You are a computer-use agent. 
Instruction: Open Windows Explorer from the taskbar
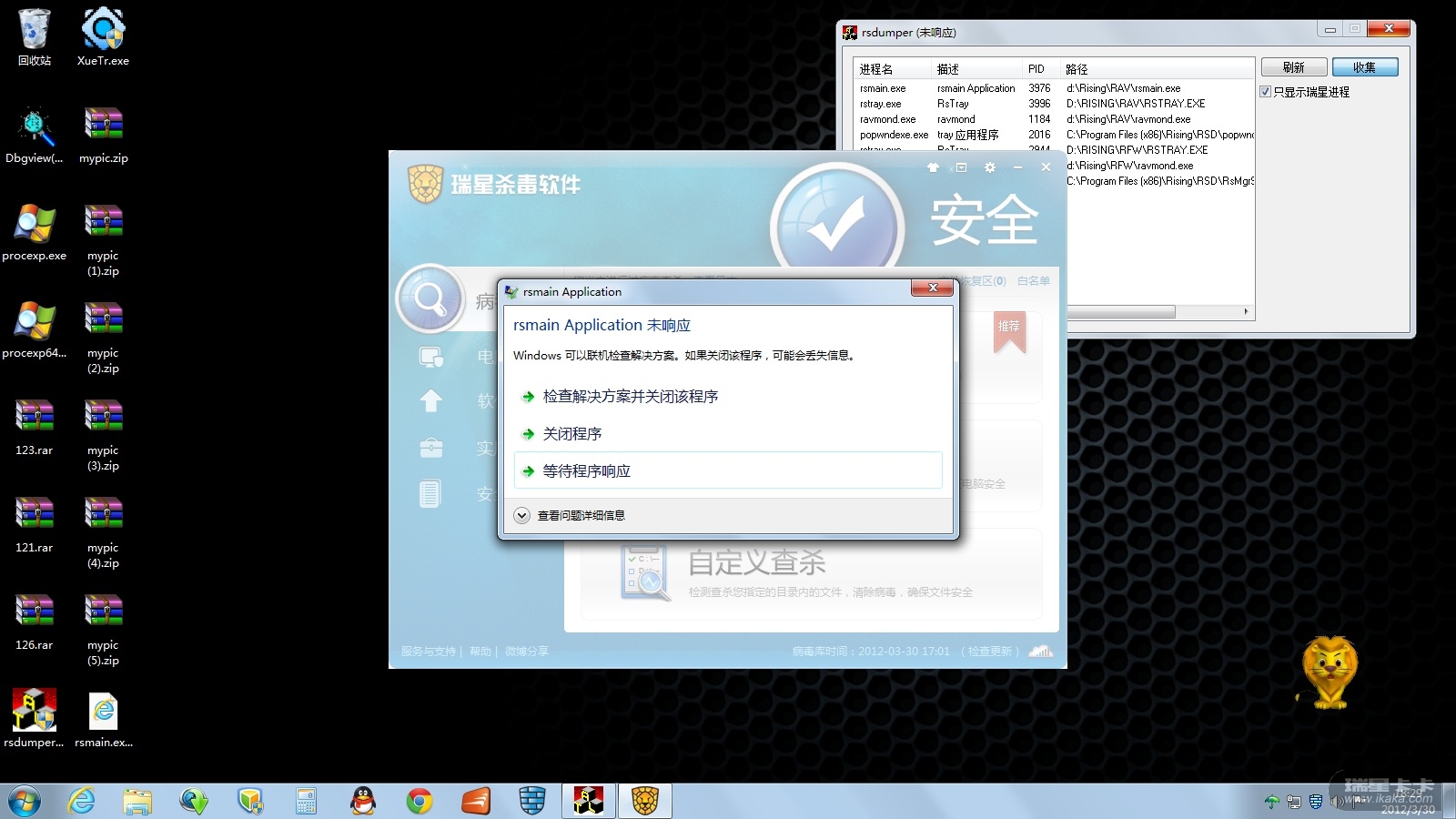[x=137, y=801]
